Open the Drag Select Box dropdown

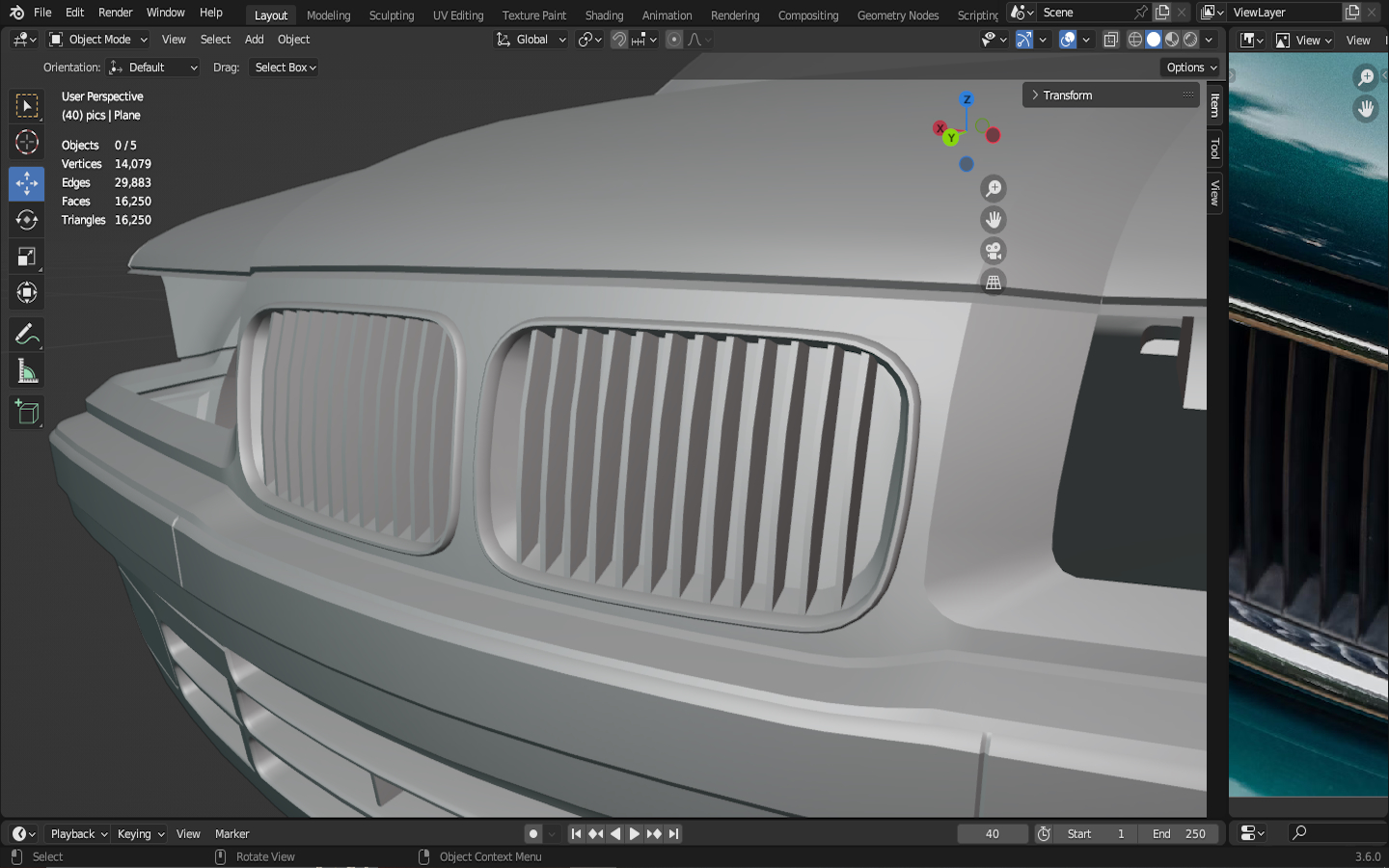click(x=285, y=68)
